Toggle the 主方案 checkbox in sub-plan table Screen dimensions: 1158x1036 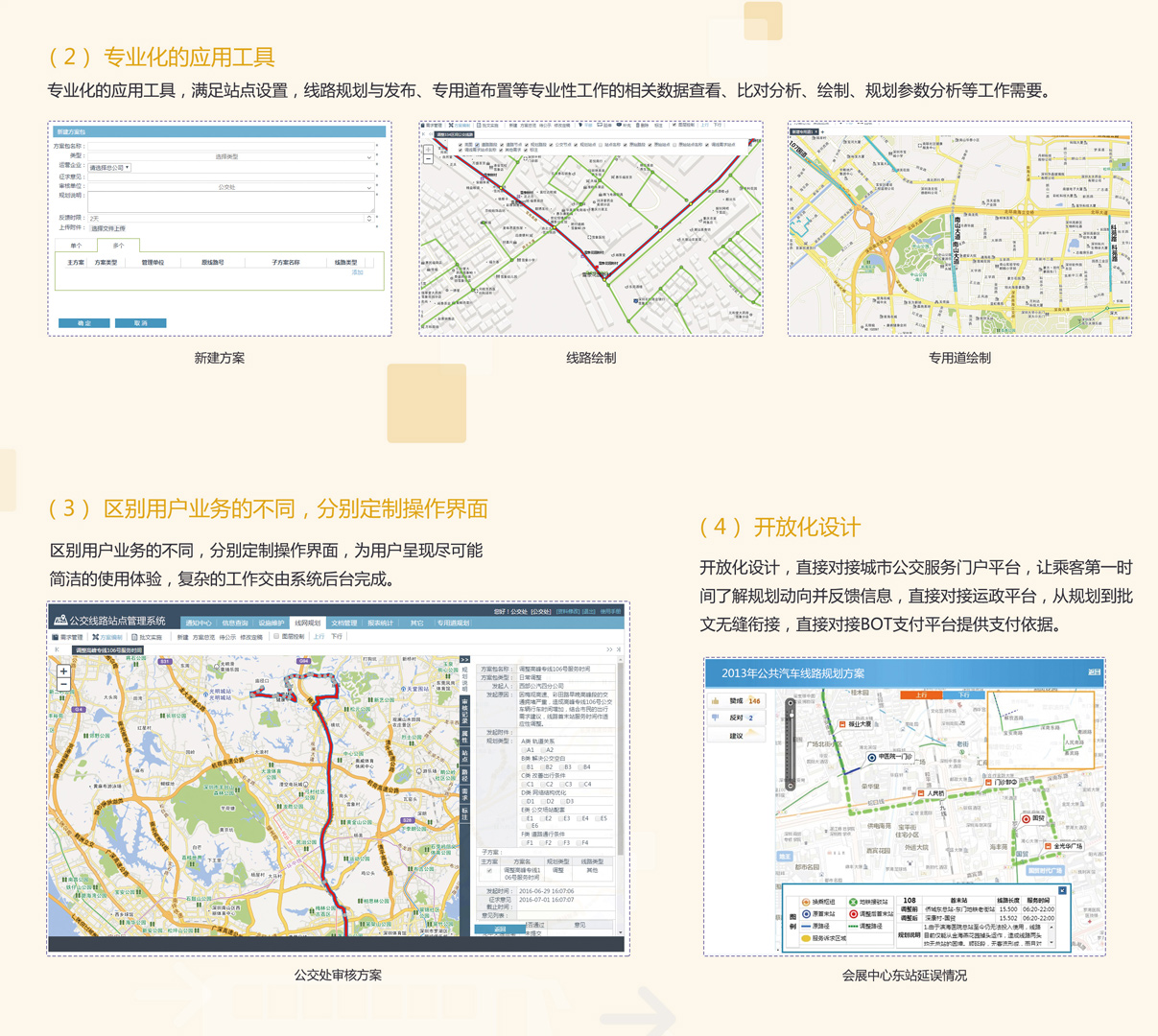click(488, 871)
